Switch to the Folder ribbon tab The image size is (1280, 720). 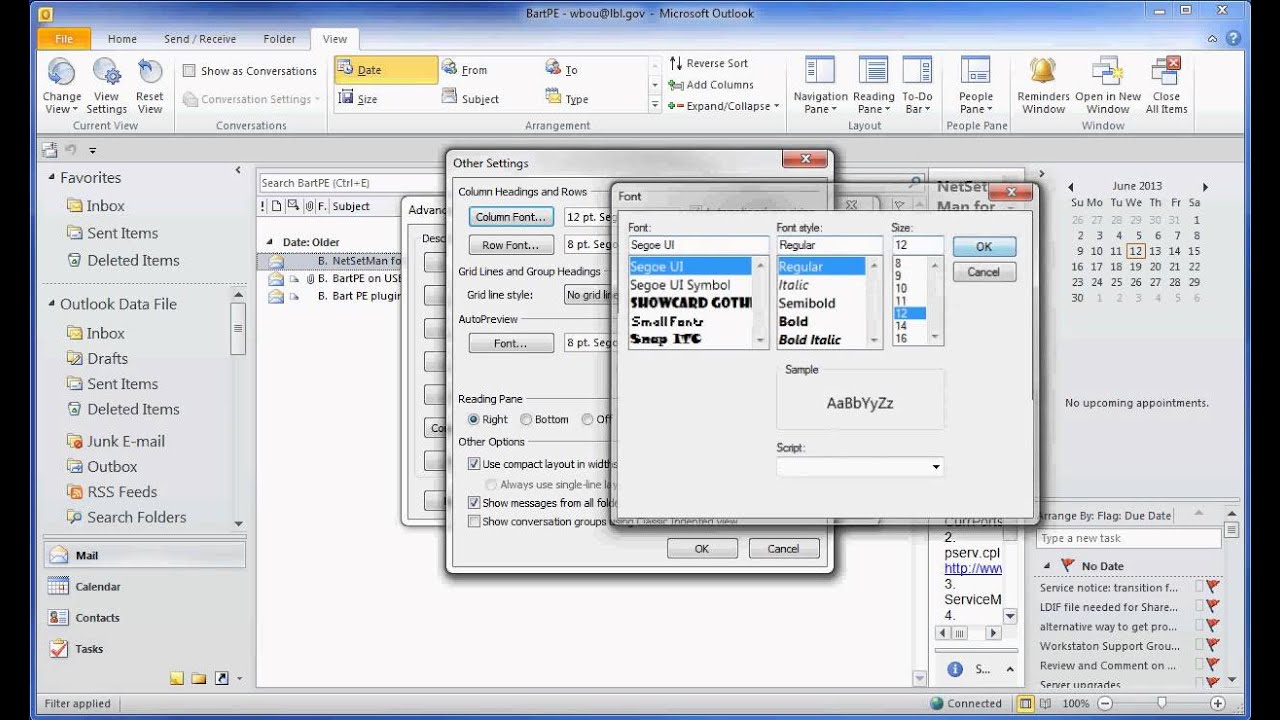pyautogui.click(x=279, y=39)
